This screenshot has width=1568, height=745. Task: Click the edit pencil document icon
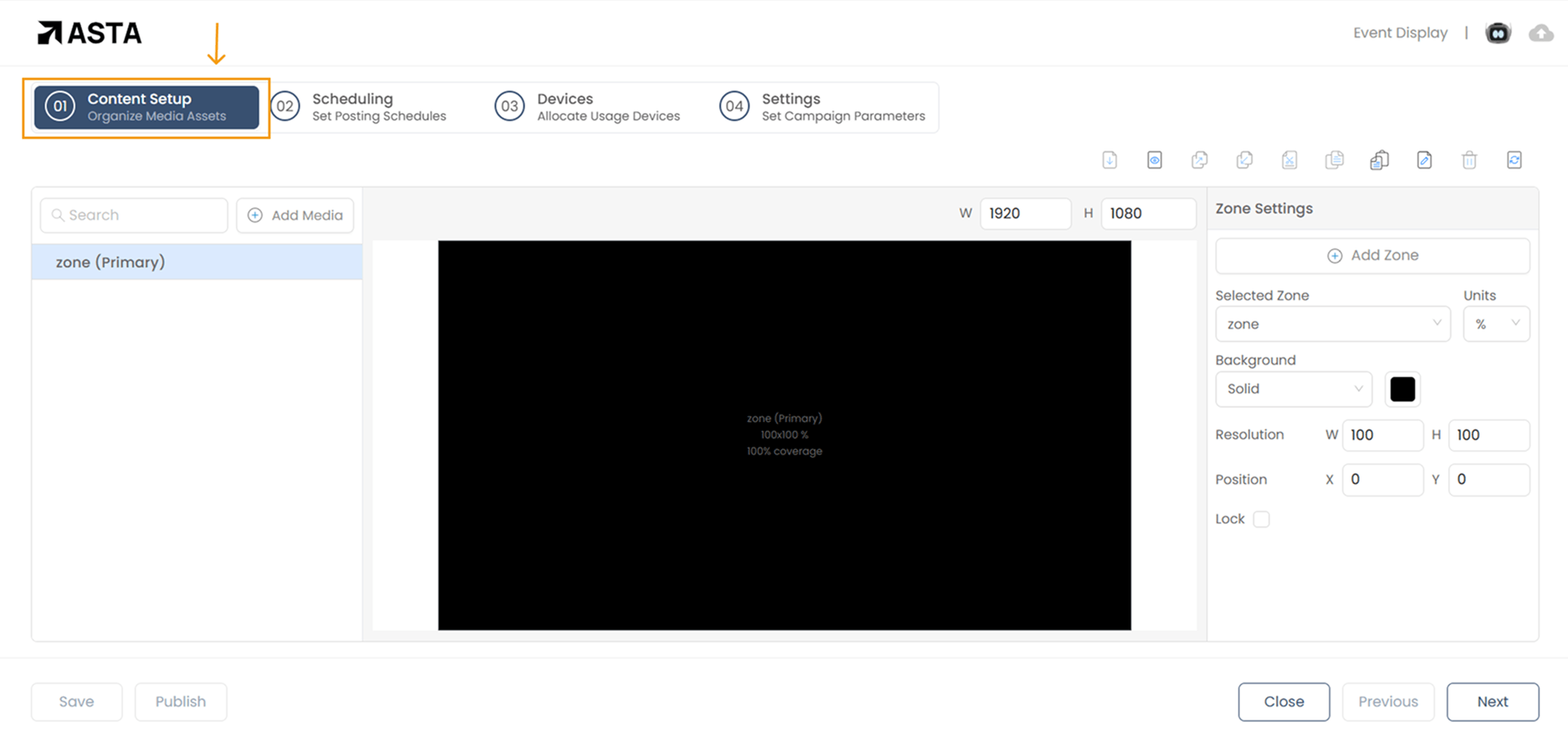pos(1424,160)
